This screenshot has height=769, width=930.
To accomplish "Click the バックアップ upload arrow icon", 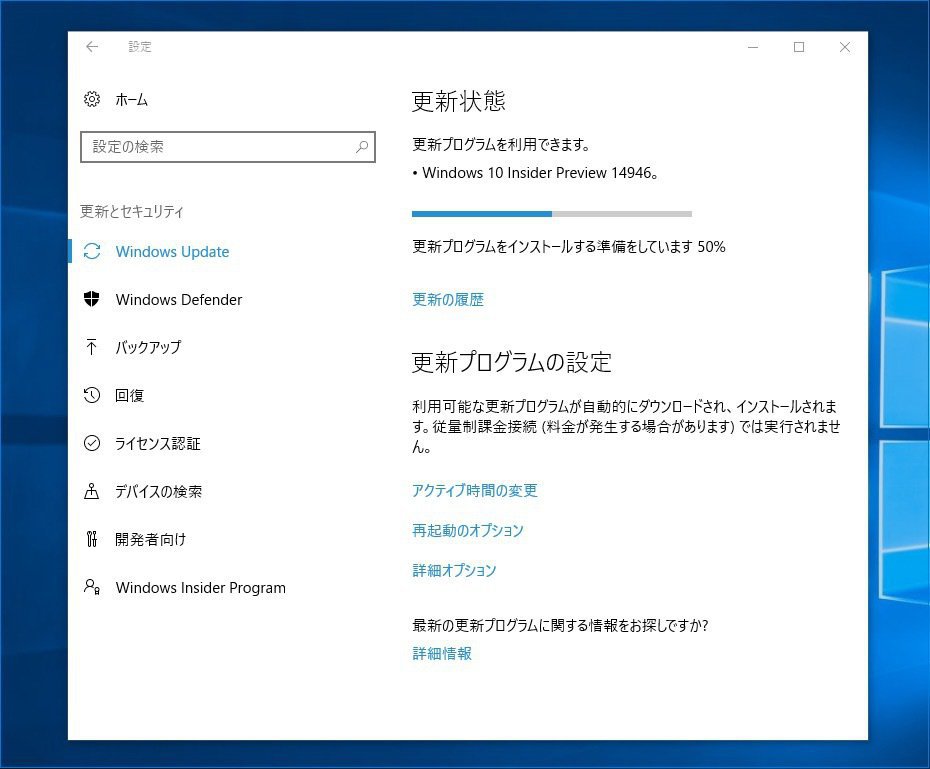I will click(x=92, y=347).
